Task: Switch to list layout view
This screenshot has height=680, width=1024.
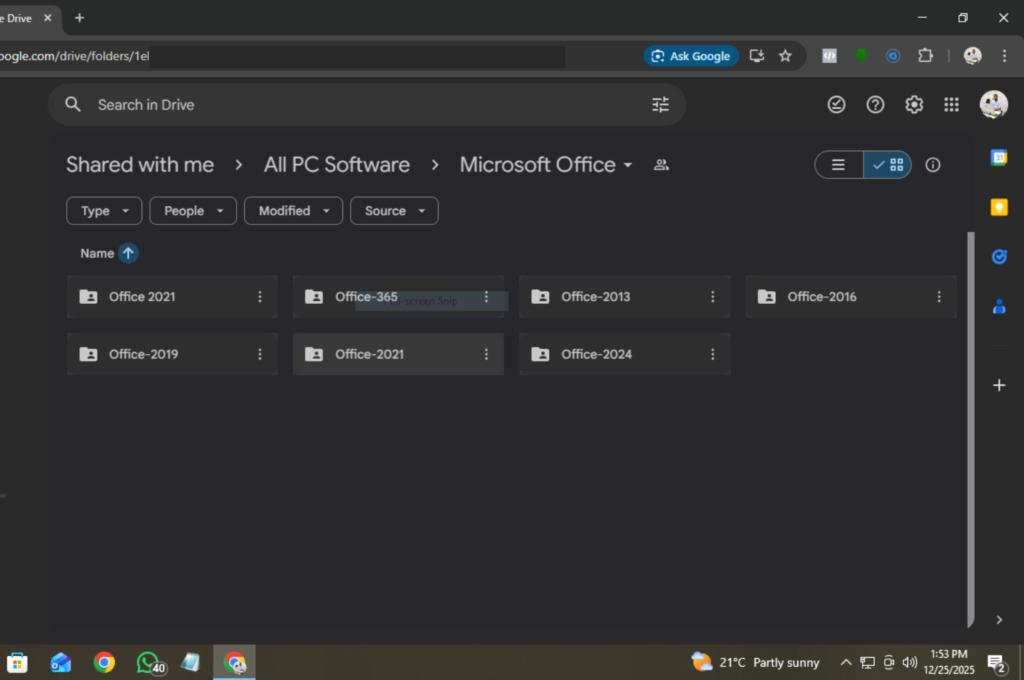Action: (x=839, y=165)
